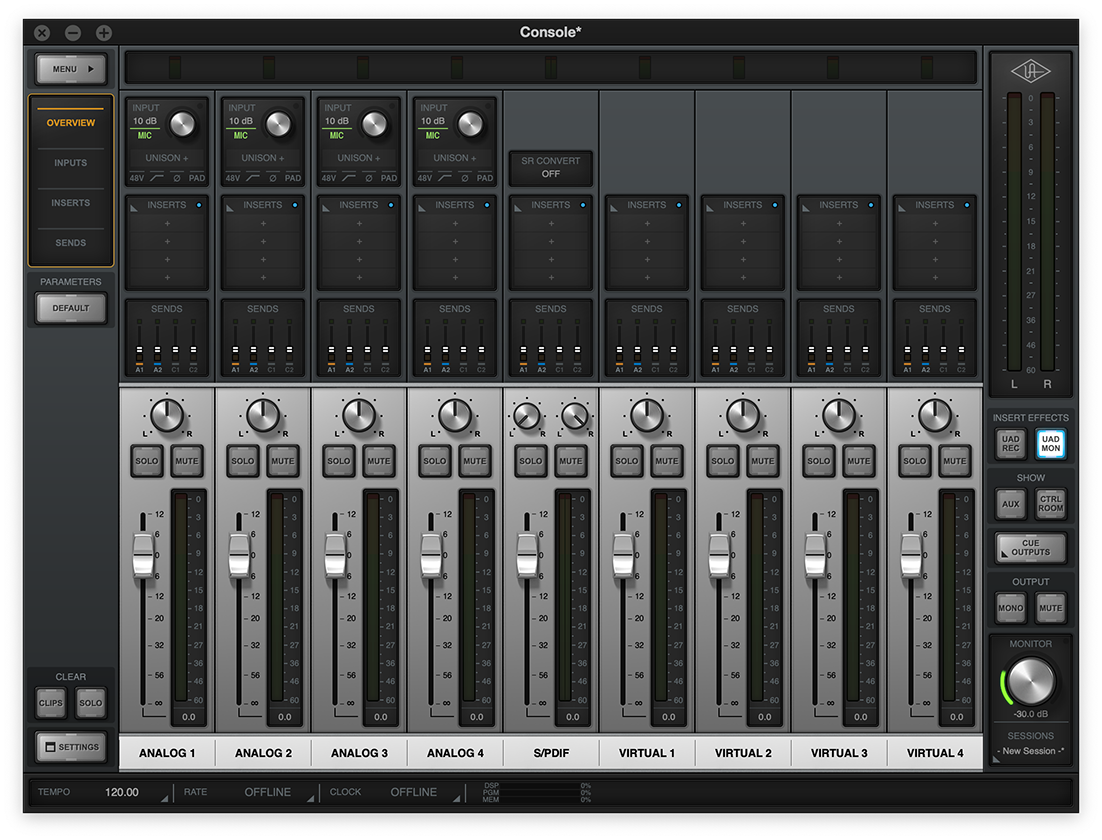Open the SETTINGS window
Image resolution: width=1102 pixels, height=840 pixels.
click(72, 747)
